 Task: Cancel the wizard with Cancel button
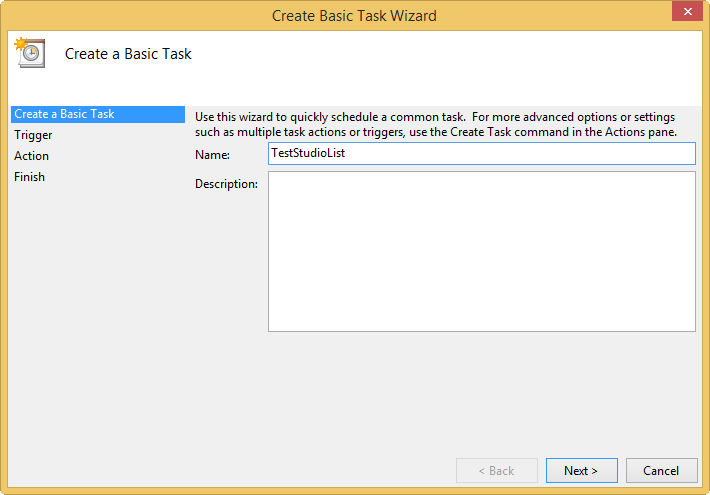662,471
